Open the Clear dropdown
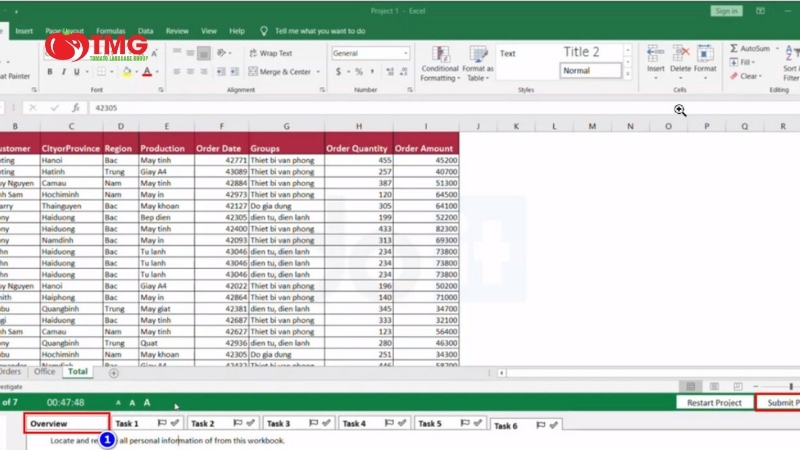 click(745, 76)
